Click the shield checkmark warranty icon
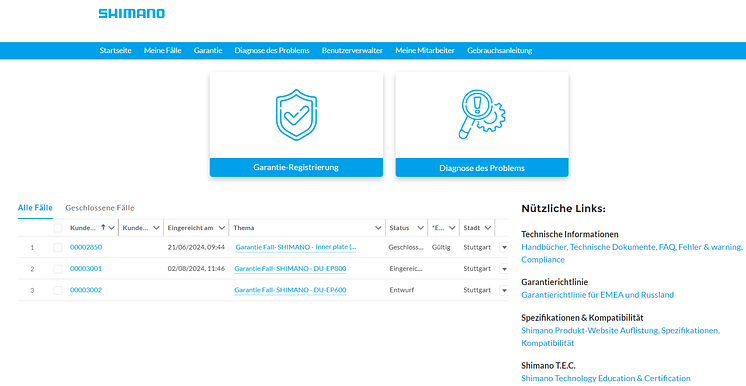 pos(296,115)
